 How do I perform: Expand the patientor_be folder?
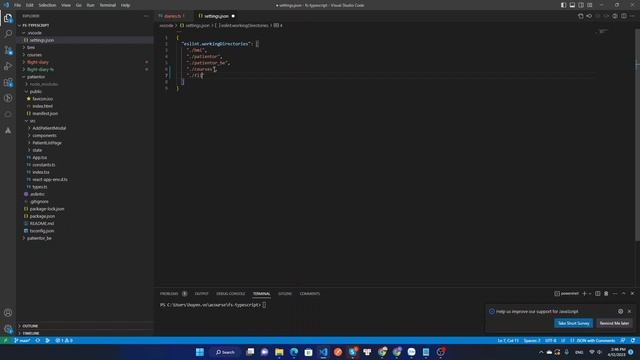click(39, 238)
